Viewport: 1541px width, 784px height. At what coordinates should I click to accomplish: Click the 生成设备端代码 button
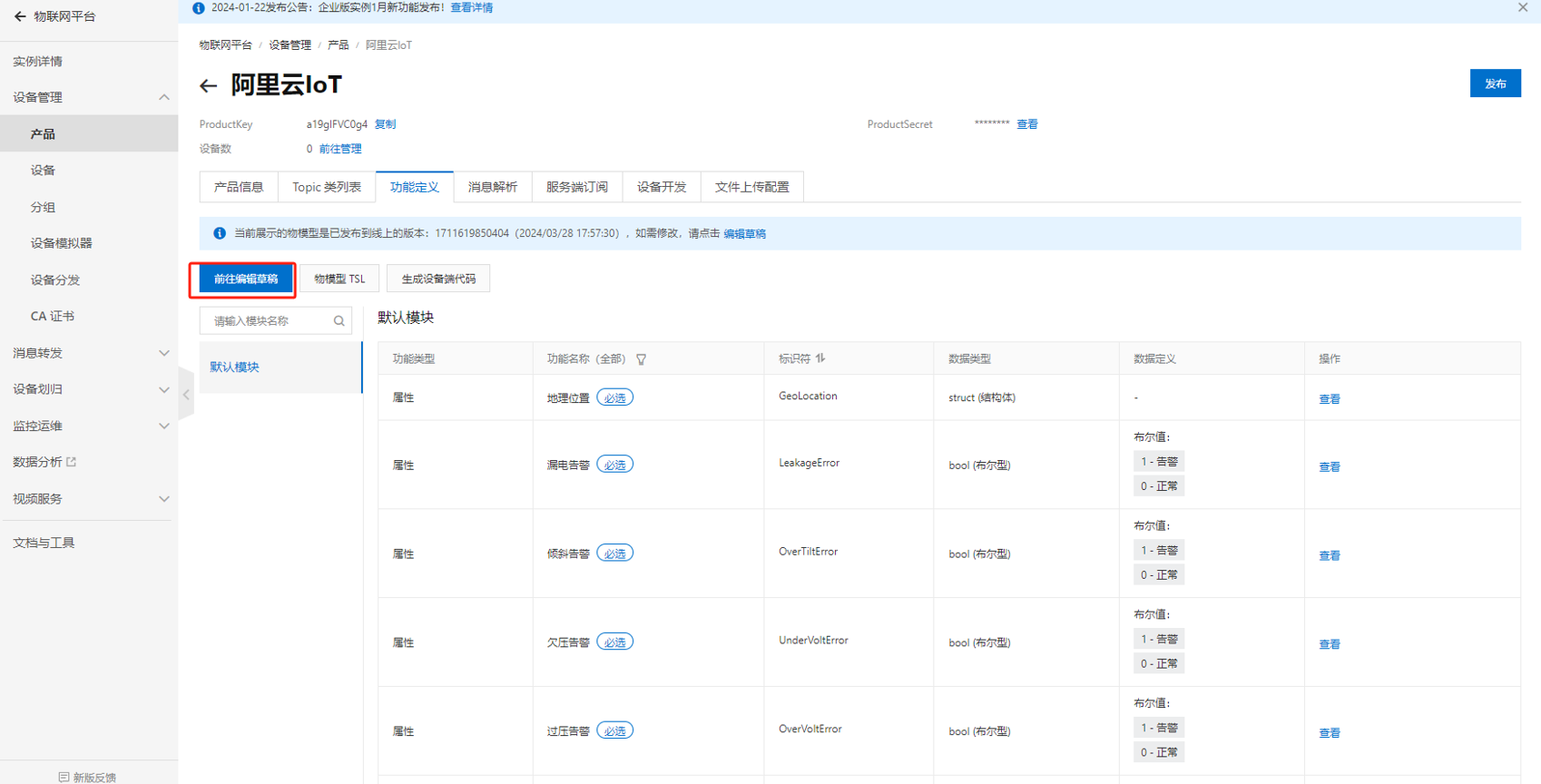438,279
